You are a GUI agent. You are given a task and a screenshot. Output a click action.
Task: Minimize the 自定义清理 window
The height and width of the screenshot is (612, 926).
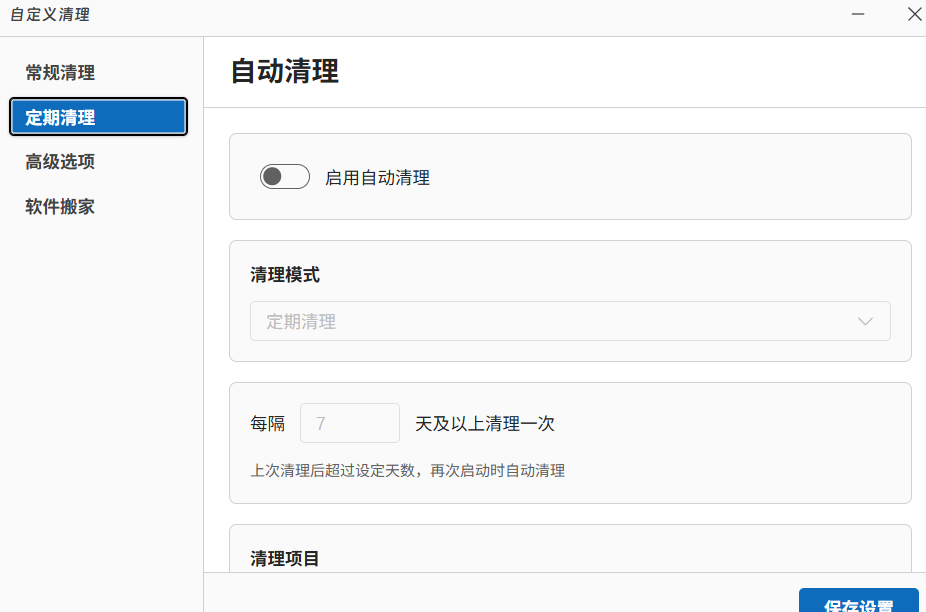[858, 14]
